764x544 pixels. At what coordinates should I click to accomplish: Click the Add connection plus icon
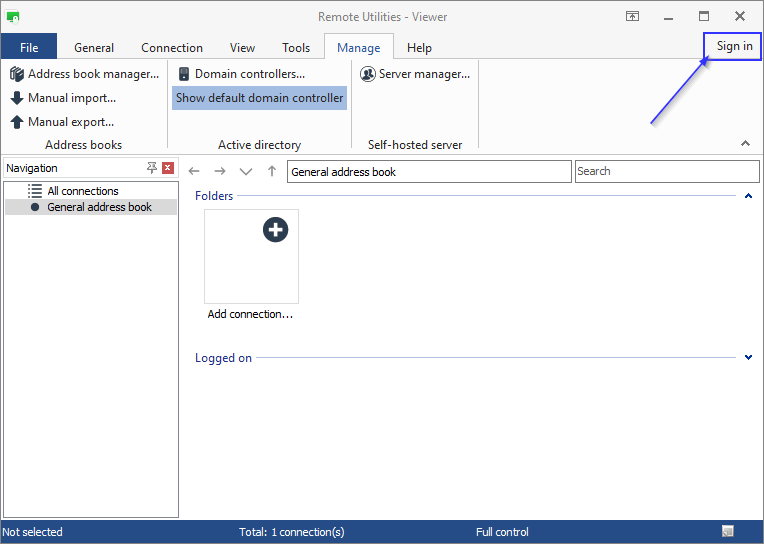tap(275, 229)
